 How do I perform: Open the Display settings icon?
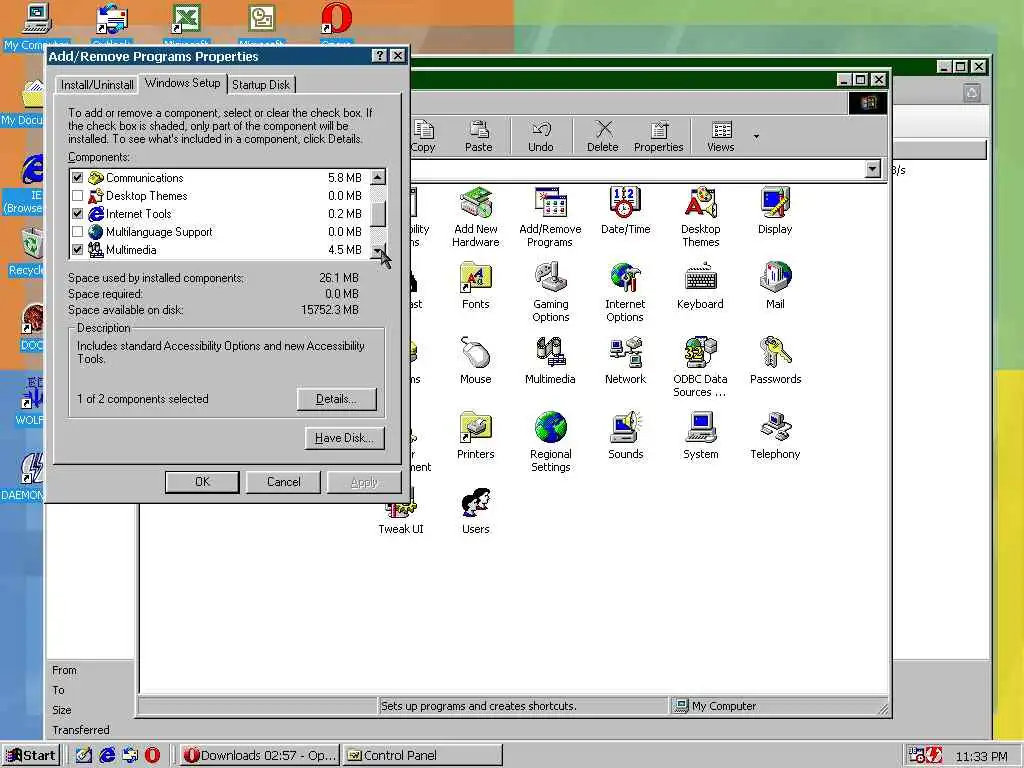coord(775,211)
